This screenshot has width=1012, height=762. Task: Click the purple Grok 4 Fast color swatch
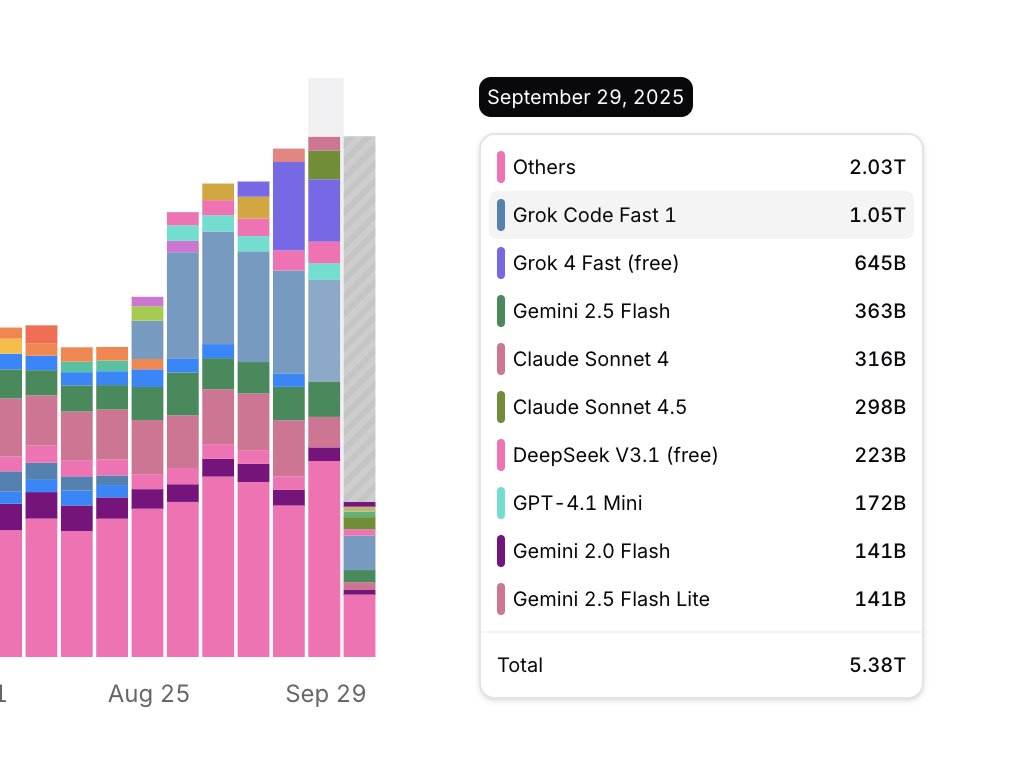click(501, 263)
